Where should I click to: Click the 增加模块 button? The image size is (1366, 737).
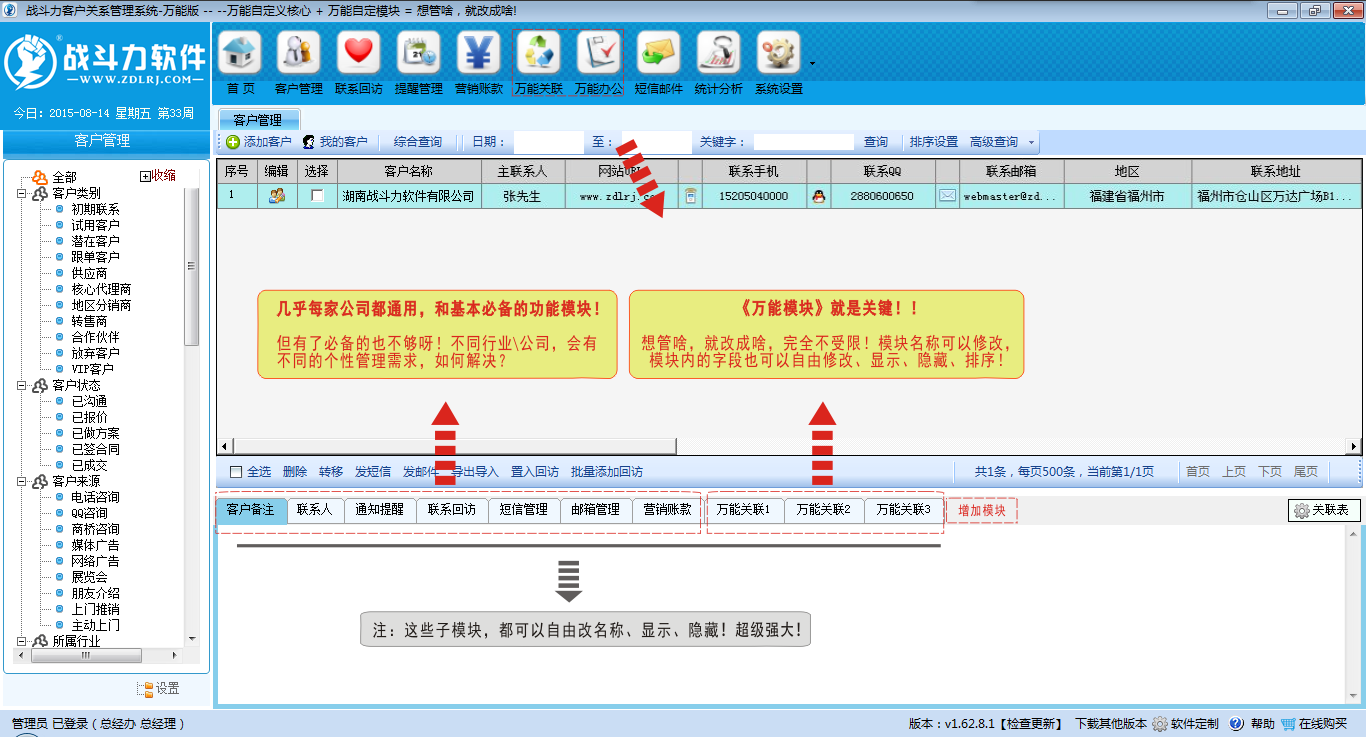(982, 510)
